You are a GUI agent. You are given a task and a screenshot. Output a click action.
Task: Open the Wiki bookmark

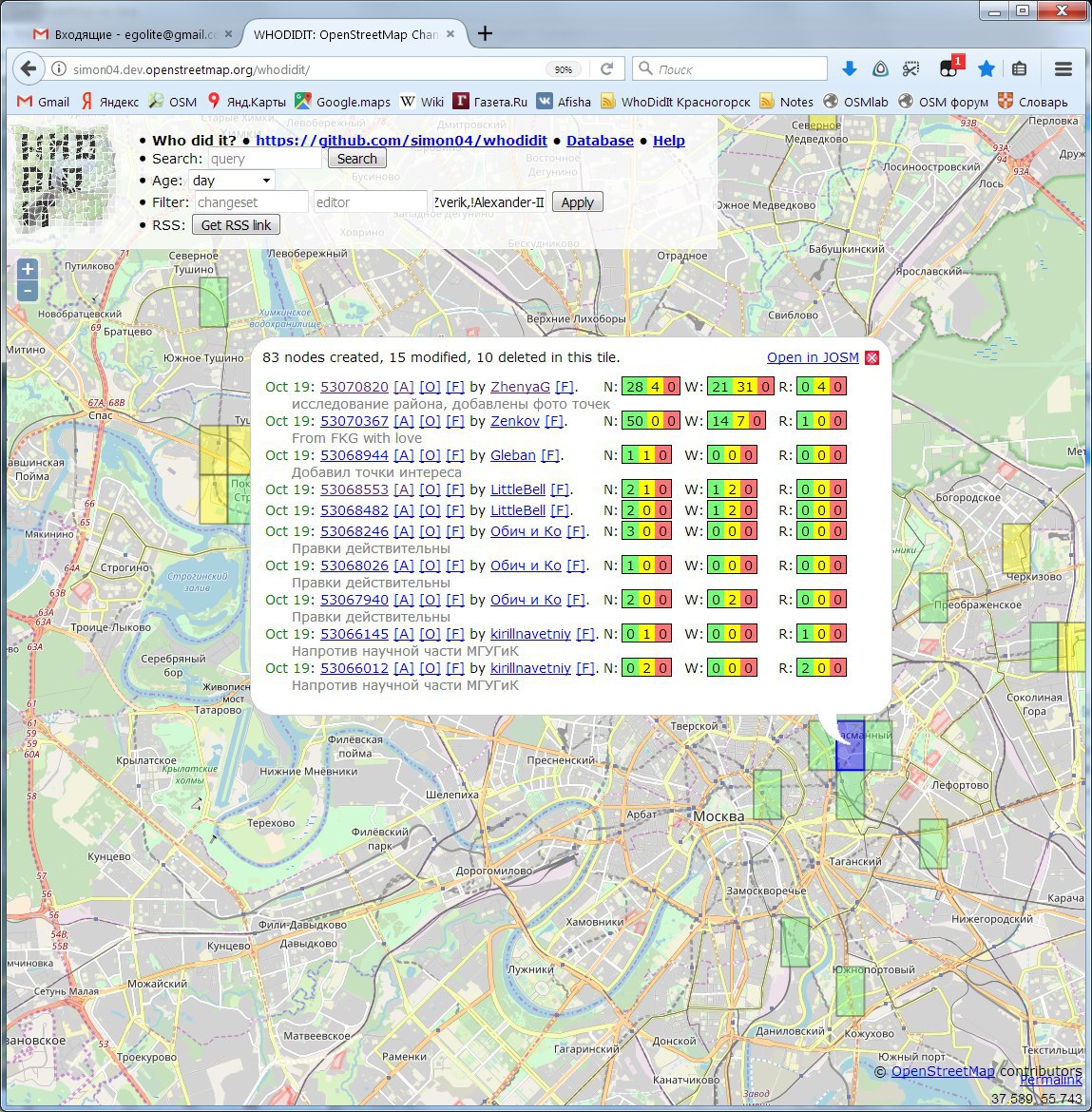(x=422, y=102)
